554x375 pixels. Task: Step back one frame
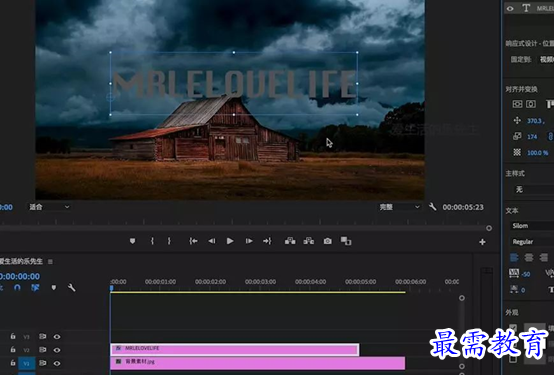pos(212,241)
